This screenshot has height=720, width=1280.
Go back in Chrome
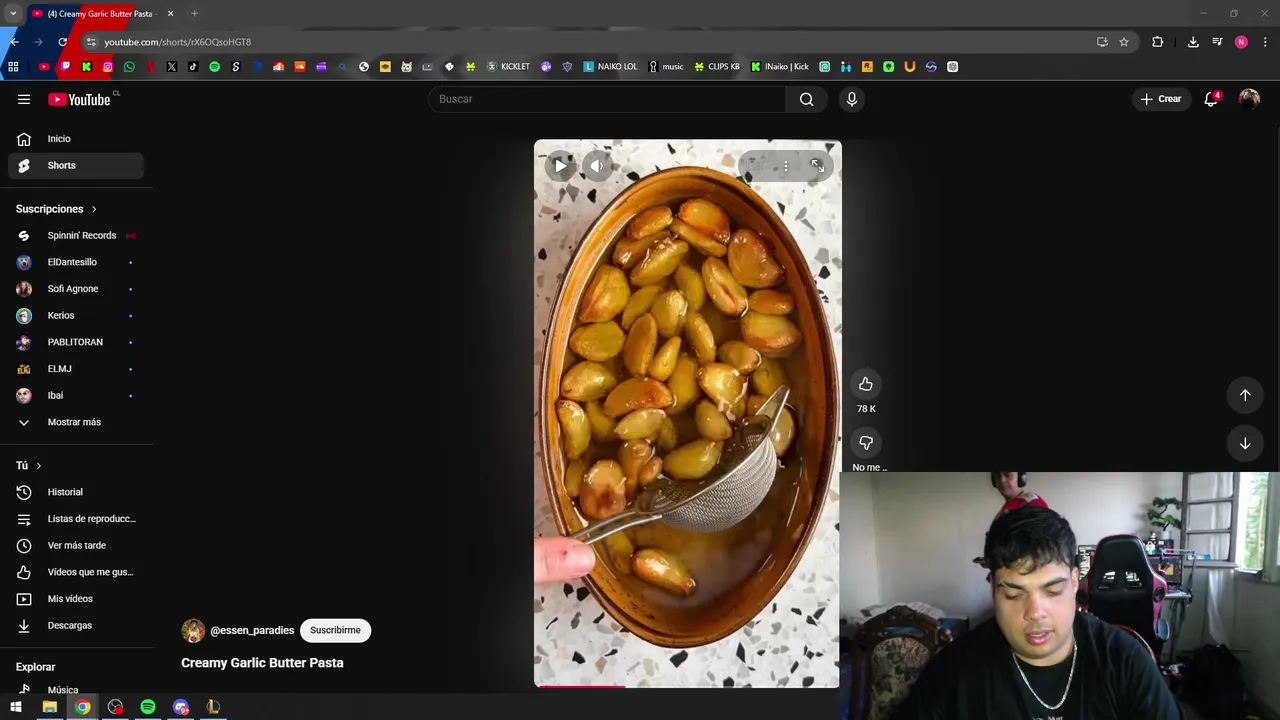pos(14,42)
